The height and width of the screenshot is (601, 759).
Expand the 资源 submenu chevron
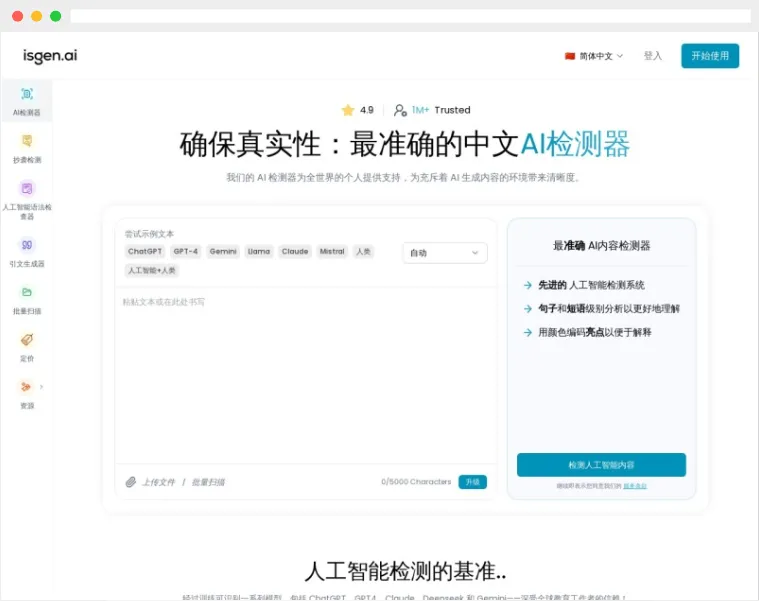pos(41,387)
